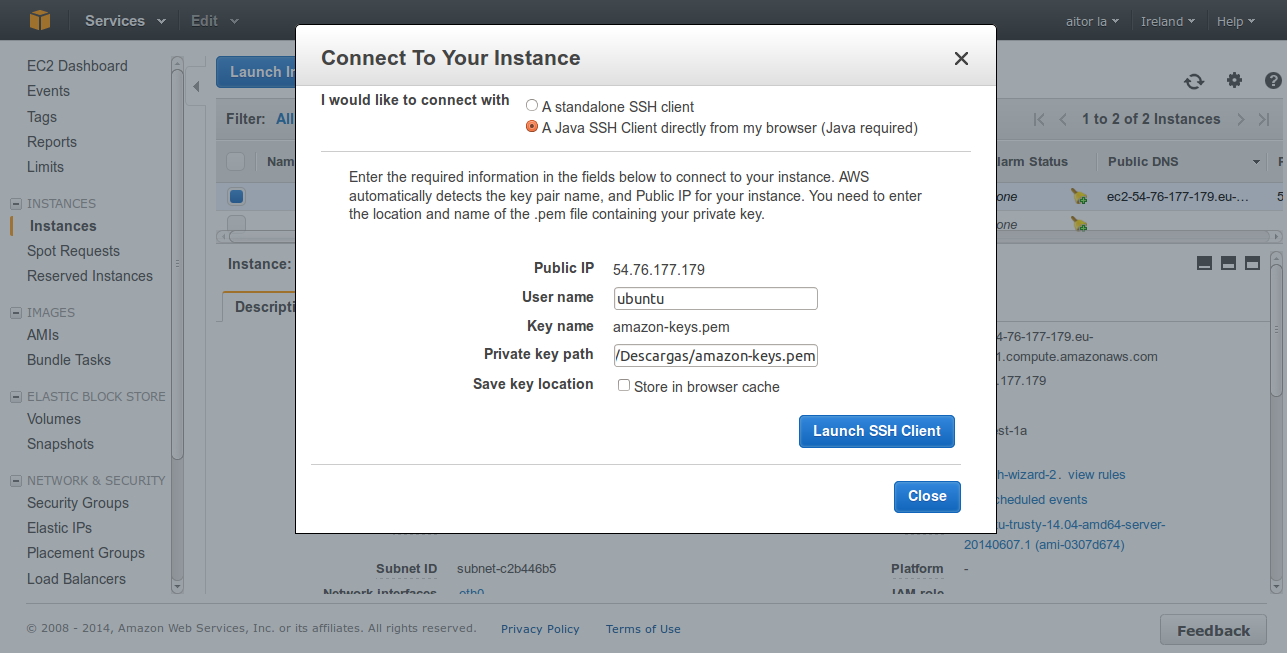Open the Edit menu in top bar
The width and height of the screenshot is (1287, 653).
coord(214,21)
